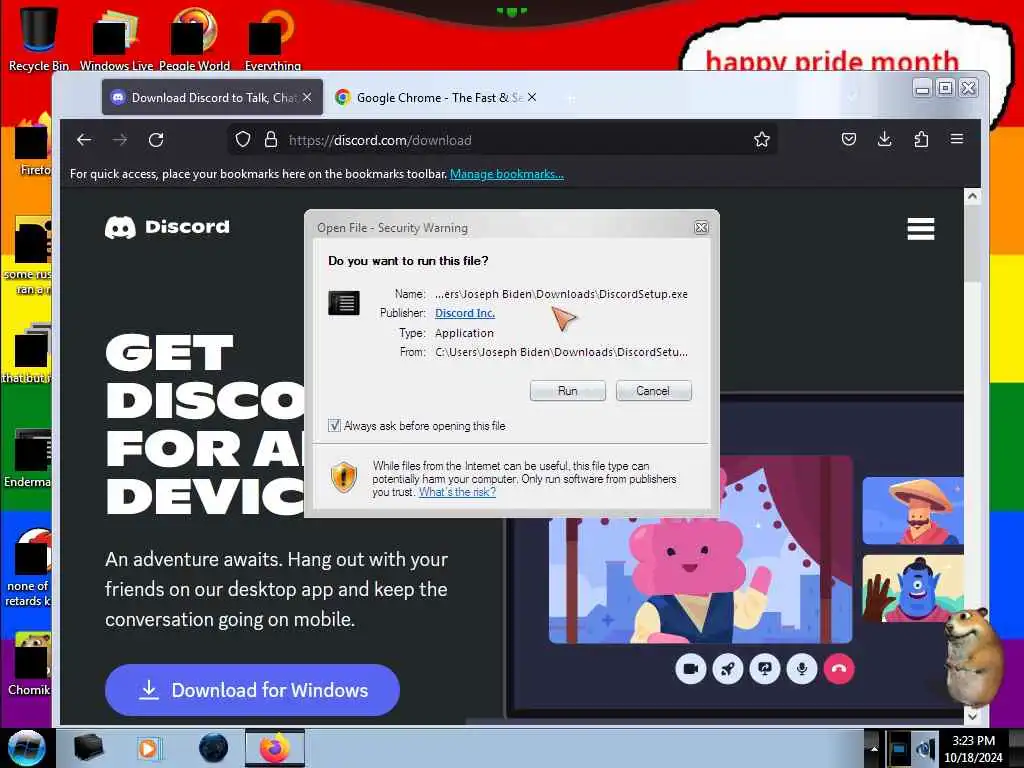Select the Peggle World desktop icon
1024x768 pixels.
[194, 38]
